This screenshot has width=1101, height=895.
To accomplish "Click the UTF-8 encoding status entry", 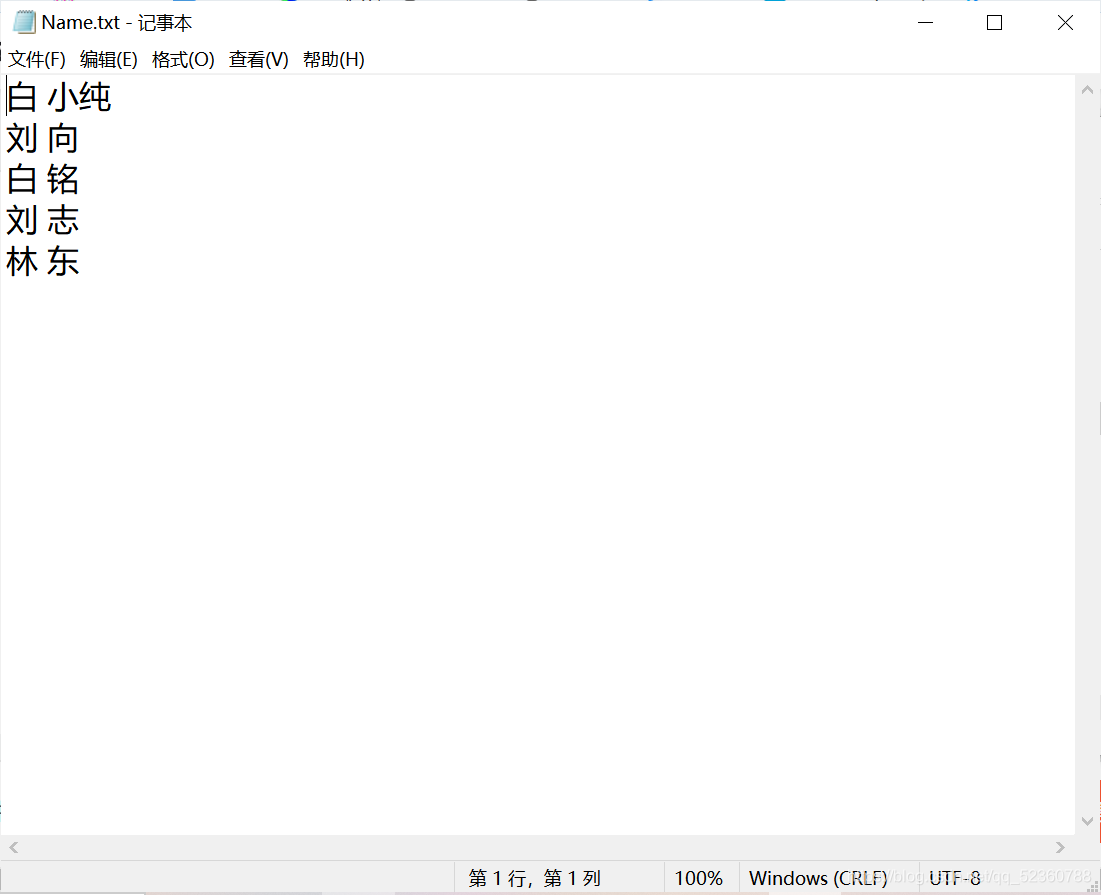I will coord(955,878).
